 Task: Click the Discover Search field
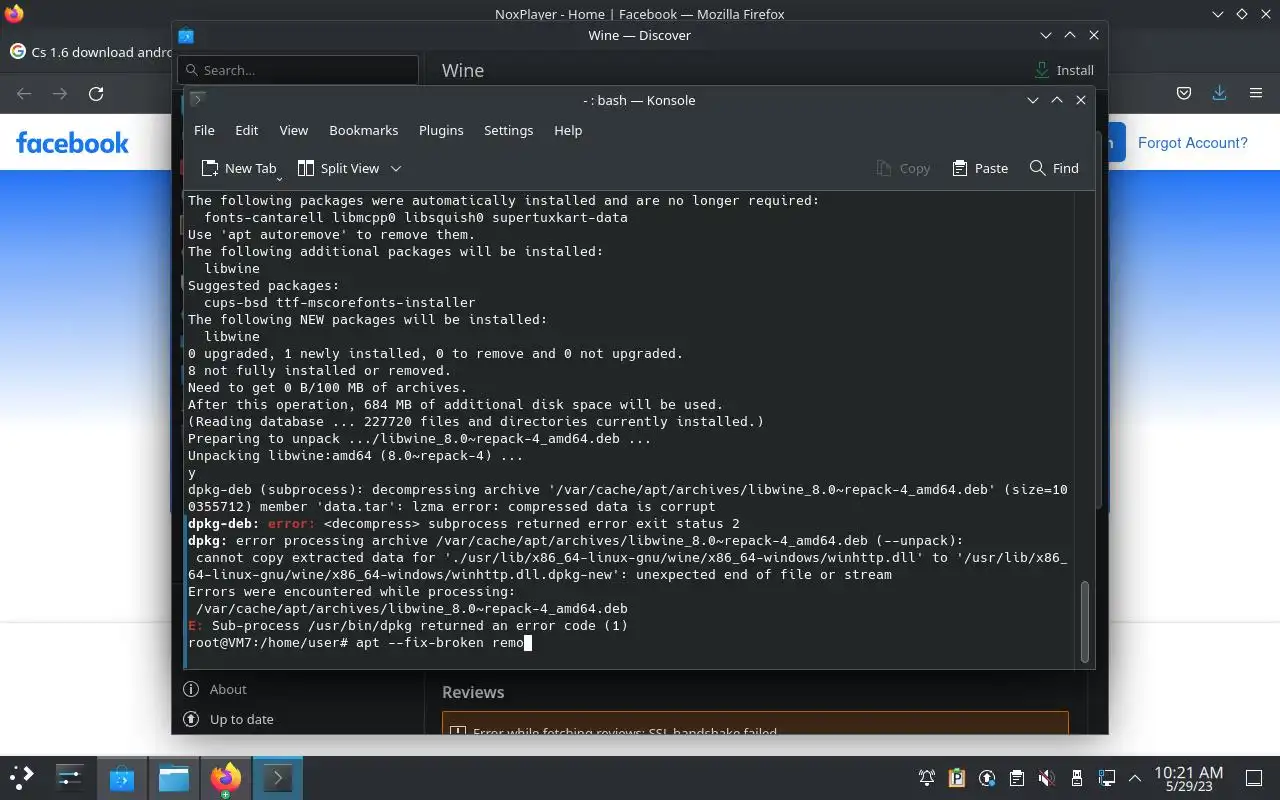point(298,70)
